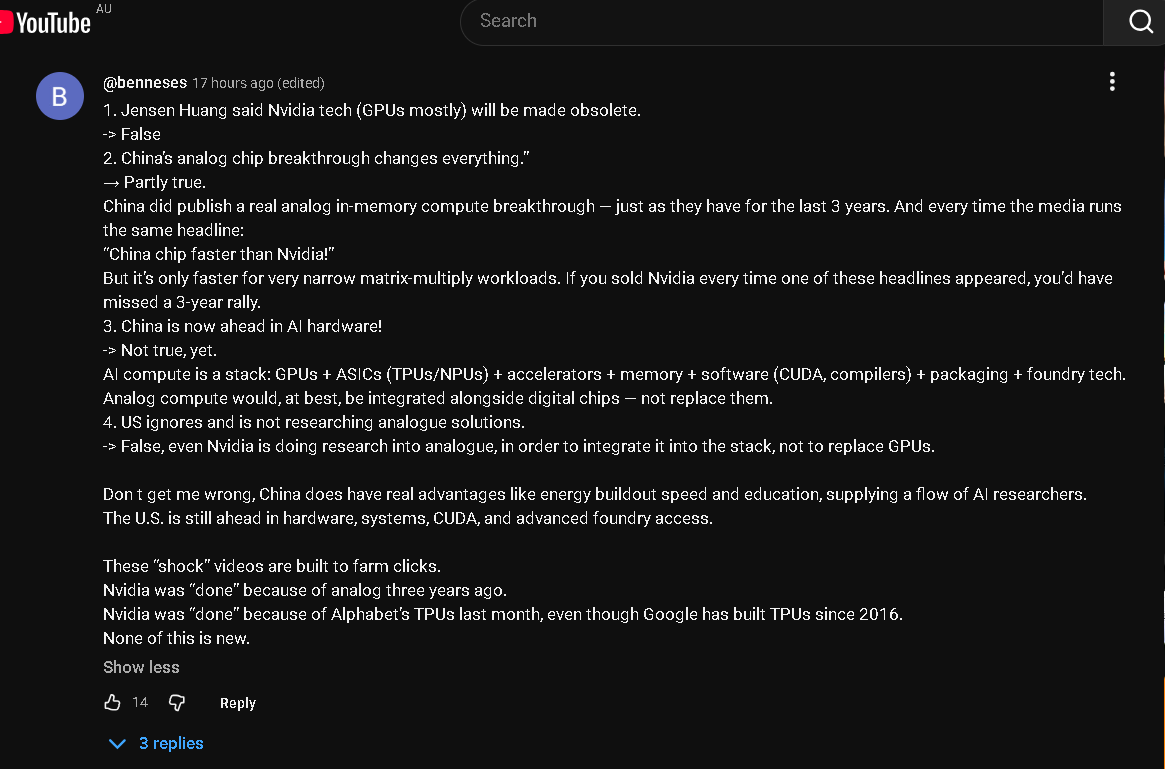The image size is (1165, 769).
Task: Click the "-> Not true, yet." line
Action: (159, 350)
